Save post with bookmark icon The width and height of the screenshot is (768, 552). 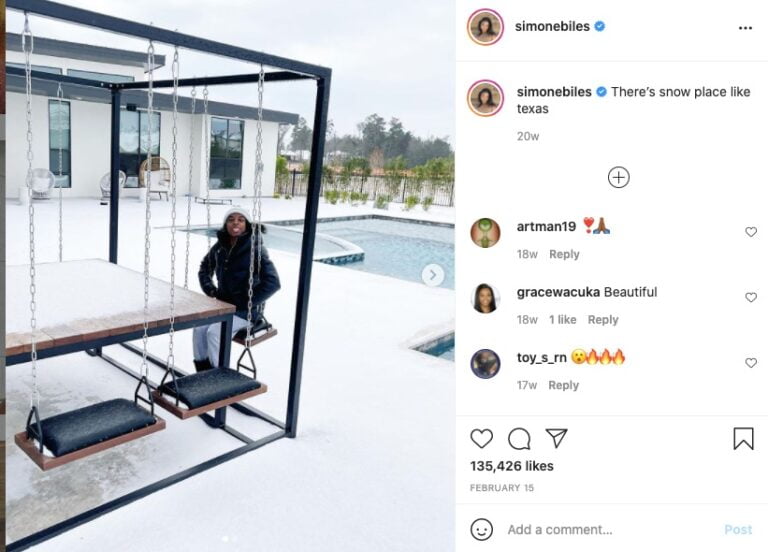click(743, 438)
